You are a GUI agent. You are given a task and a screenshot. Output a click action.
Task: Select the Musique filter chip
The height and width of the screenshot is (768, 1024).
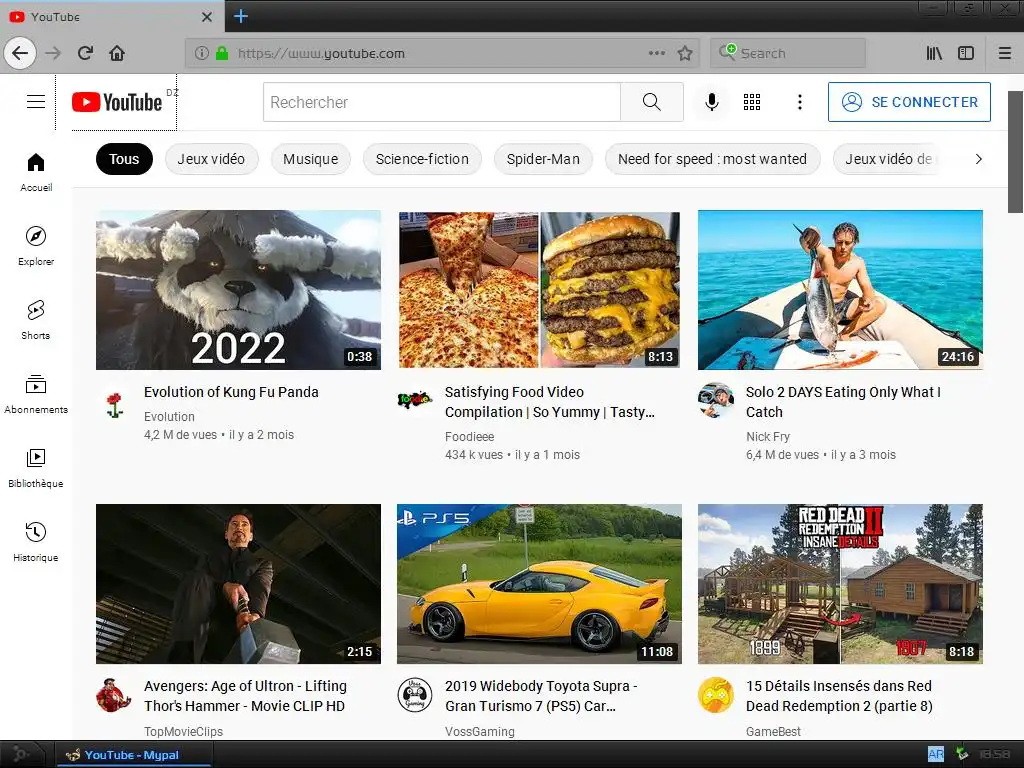pyautogui.click(x=310, y=159)
